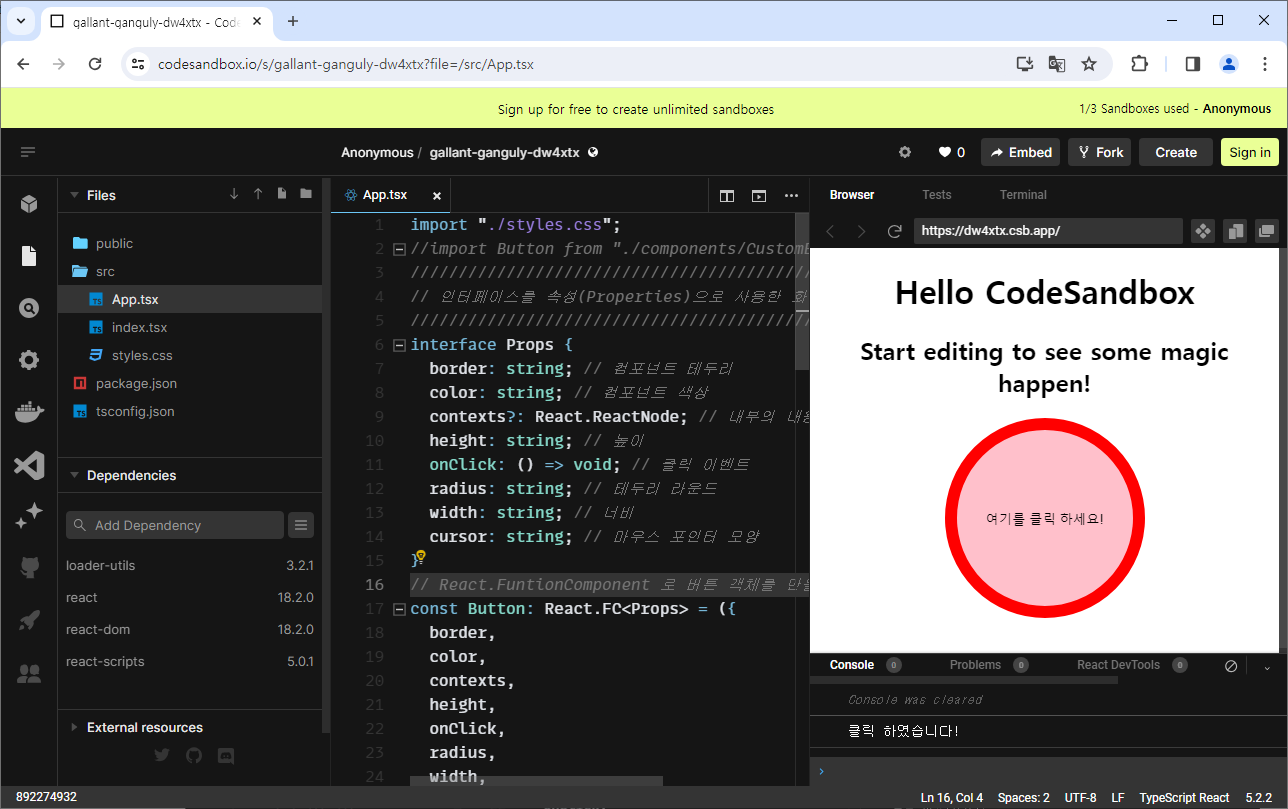This screenshot has width=1288, height=809.
Task: Open the Explorer file icon in sidebar
Action: (29, 256)
